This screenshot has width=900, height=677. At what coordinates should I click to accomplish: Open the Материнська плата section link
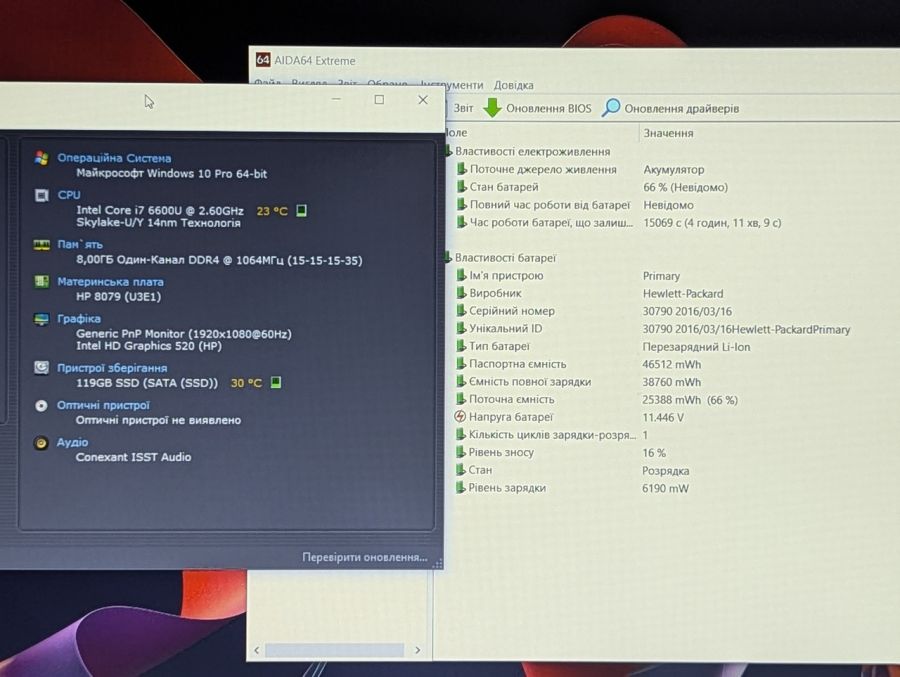point(110,282)
